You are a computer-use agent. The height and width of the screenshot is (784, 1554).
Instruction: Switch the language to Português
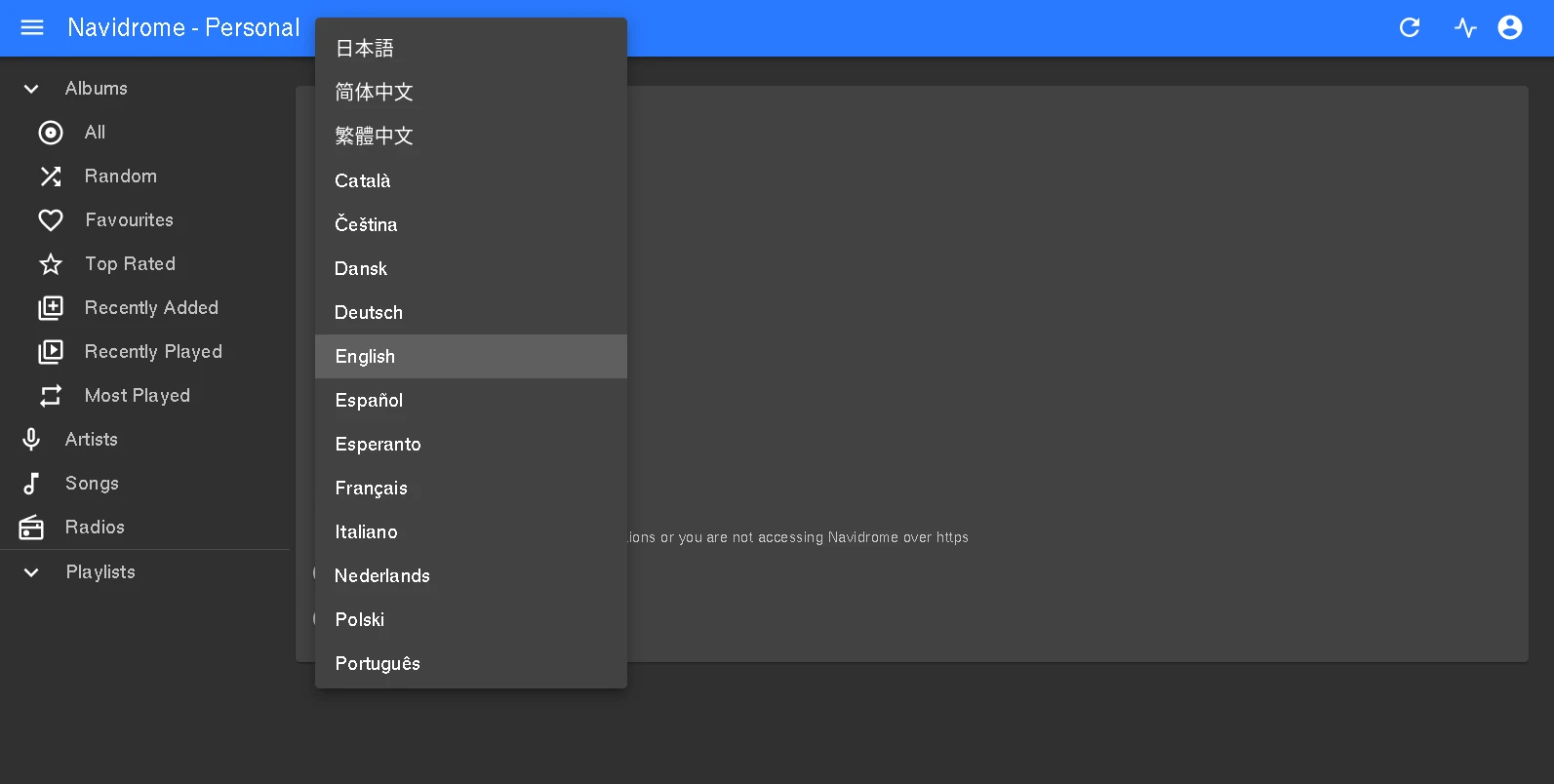471,663
